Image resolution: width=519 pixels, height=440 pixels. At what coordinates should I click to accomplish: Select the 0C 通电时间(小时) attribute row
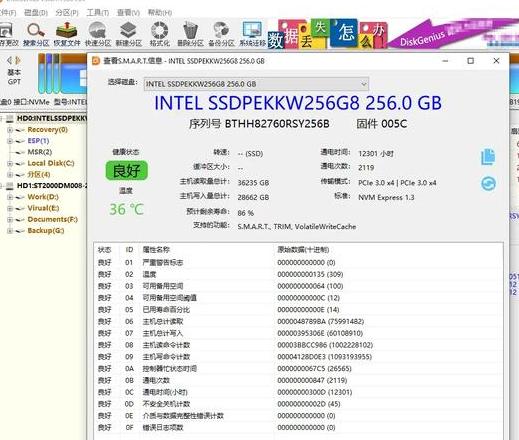point(298,392)
